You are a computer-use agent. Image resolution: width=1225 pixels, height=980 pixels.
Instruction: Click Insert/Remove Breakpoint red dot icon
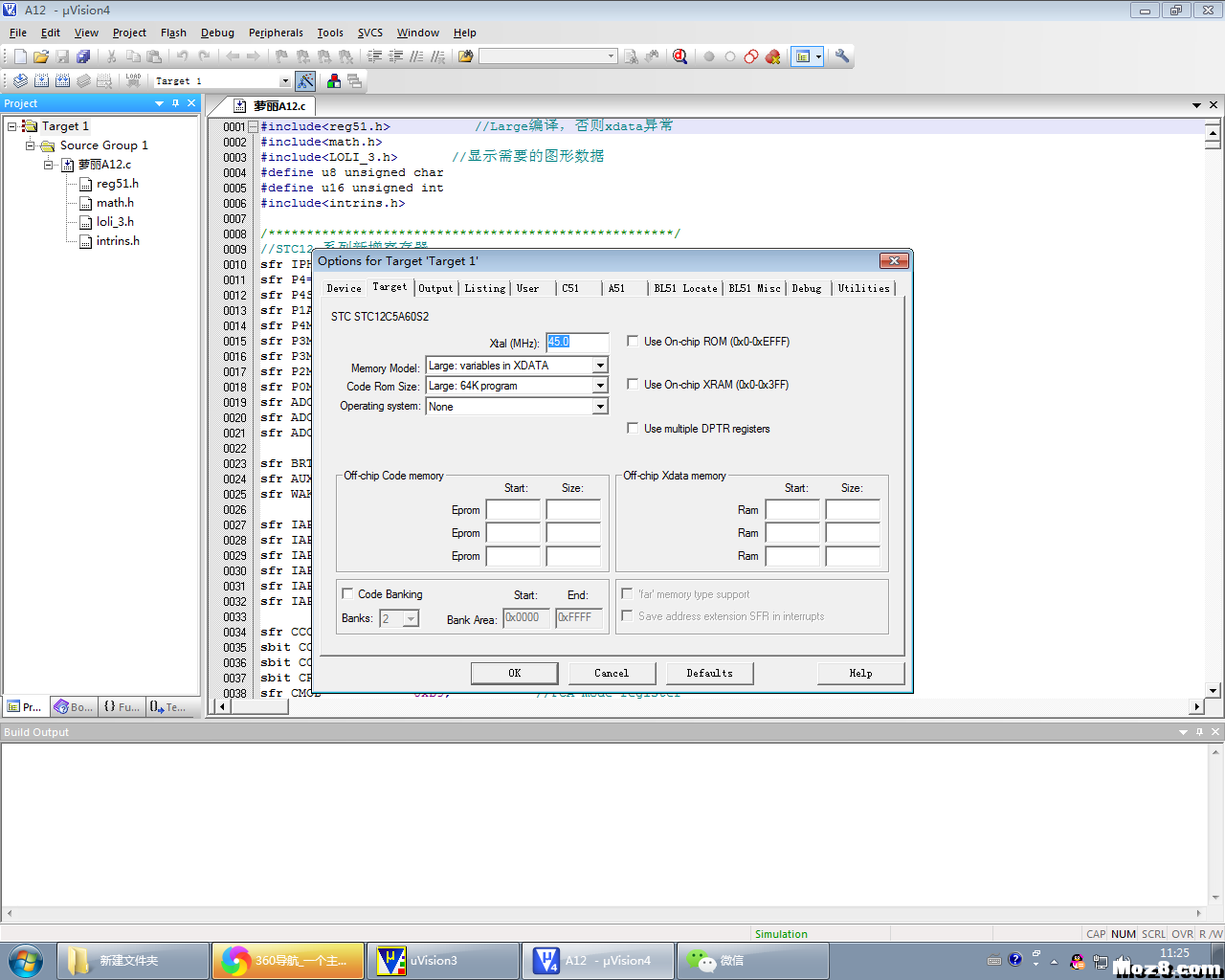709,56
